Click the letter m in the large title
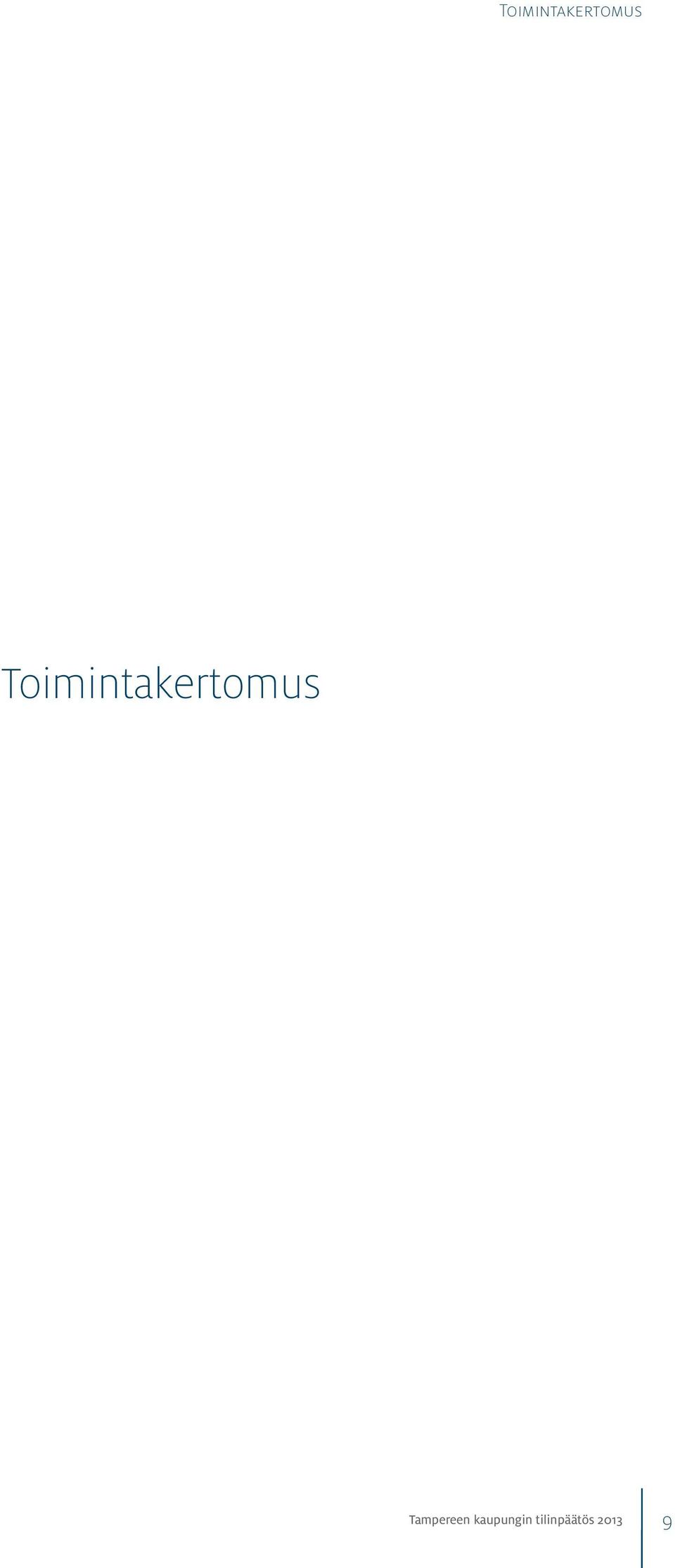 [x=69, y=687]
